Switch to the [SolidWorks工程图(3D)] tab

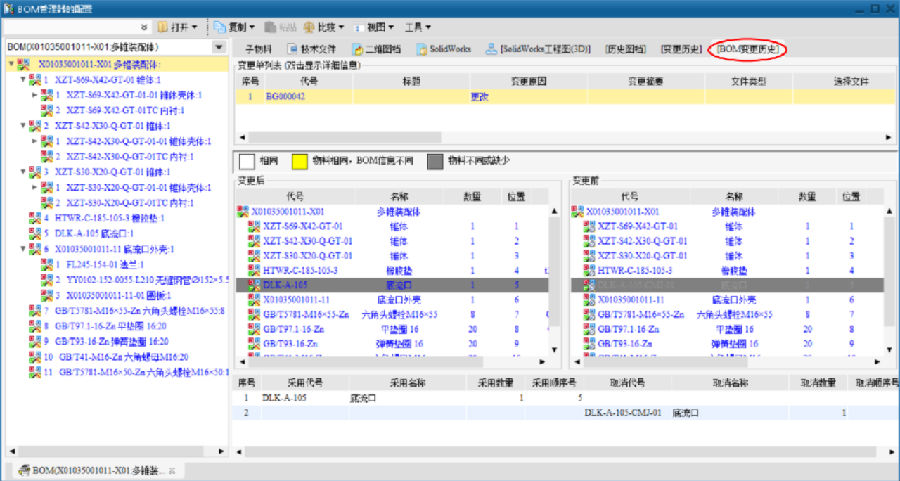click(x=538, y=49)
